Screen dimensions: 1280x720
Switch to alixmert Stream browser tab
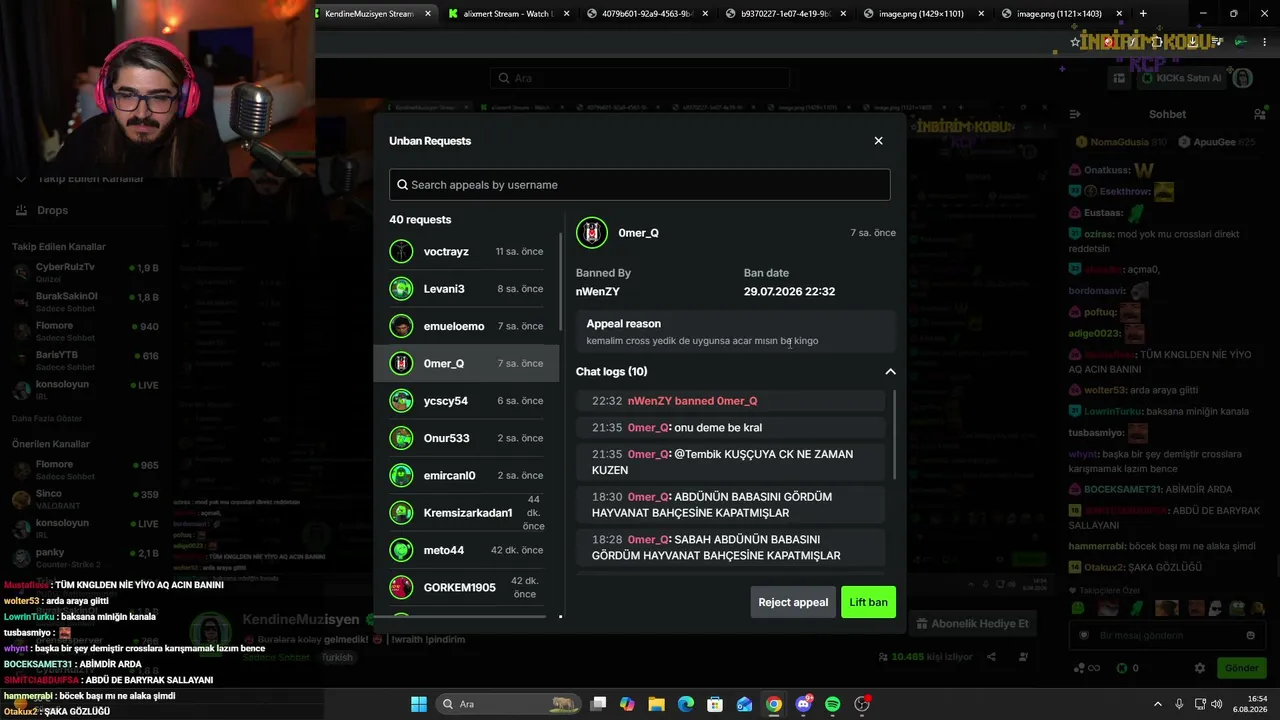pos(508,14)
